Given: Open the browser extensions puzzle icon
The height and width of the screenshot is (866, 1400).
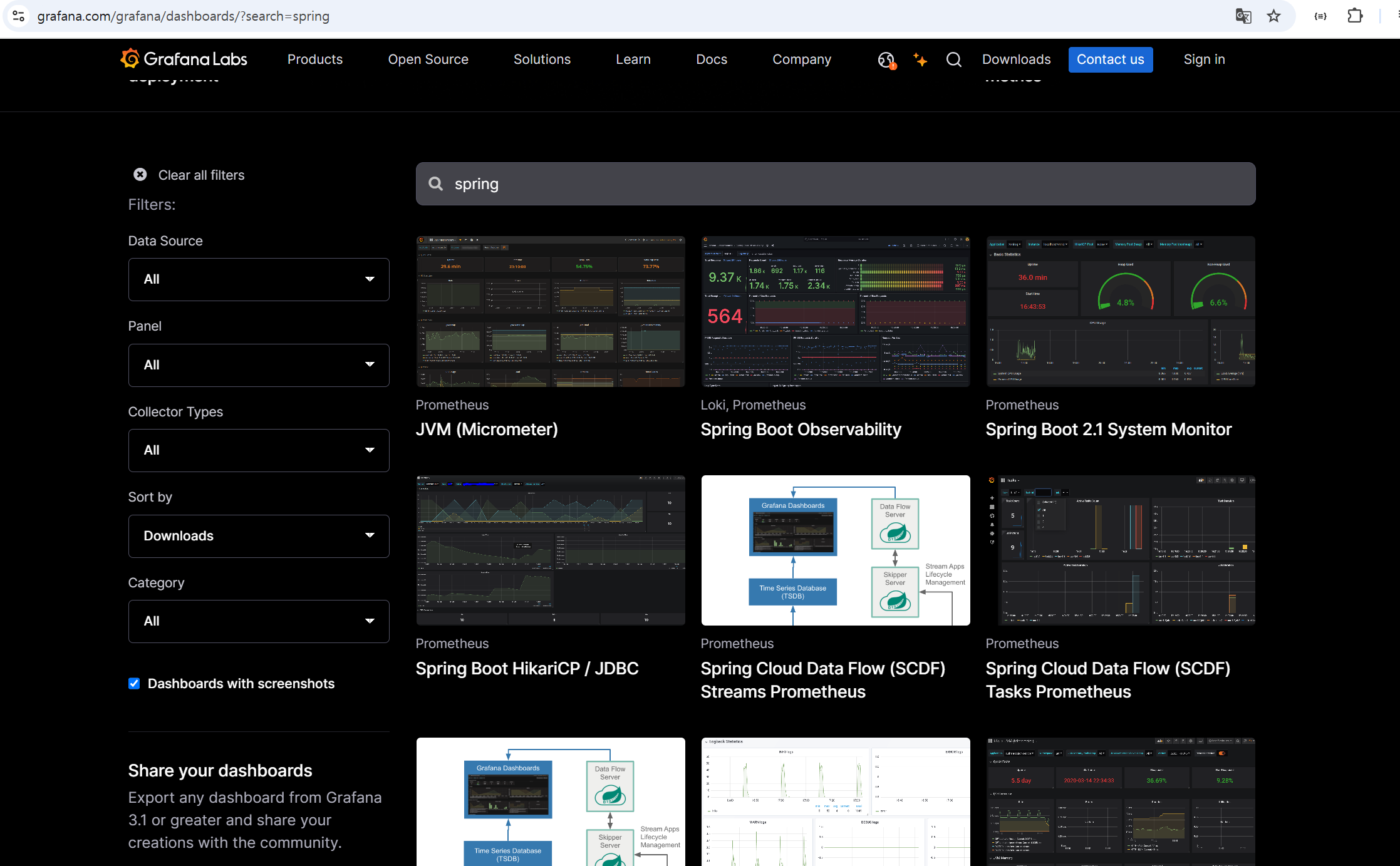Looking at the screenshot, I should coord(1354,16).
